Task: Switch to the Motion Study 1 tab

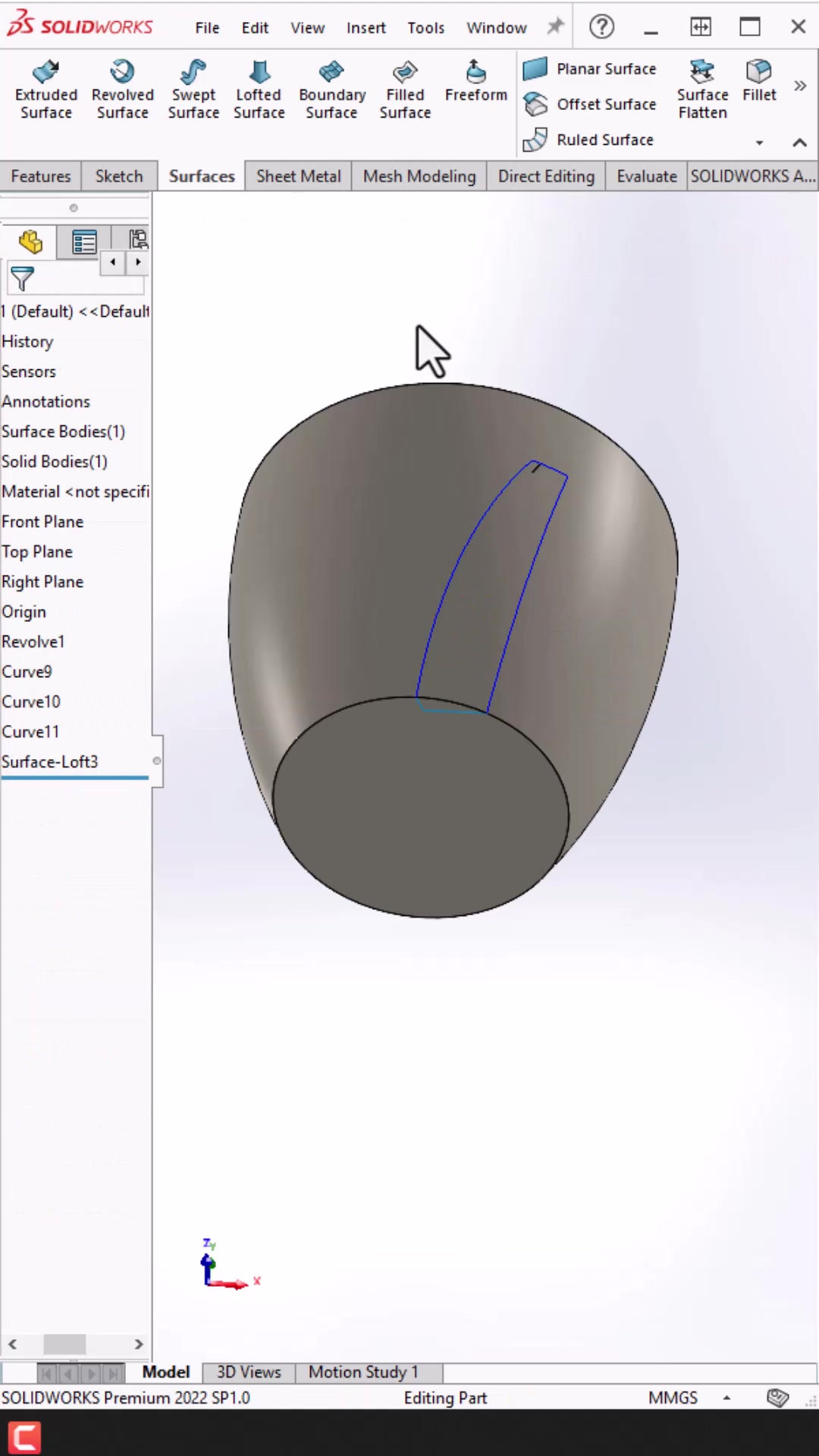Action: [363, 1372]
